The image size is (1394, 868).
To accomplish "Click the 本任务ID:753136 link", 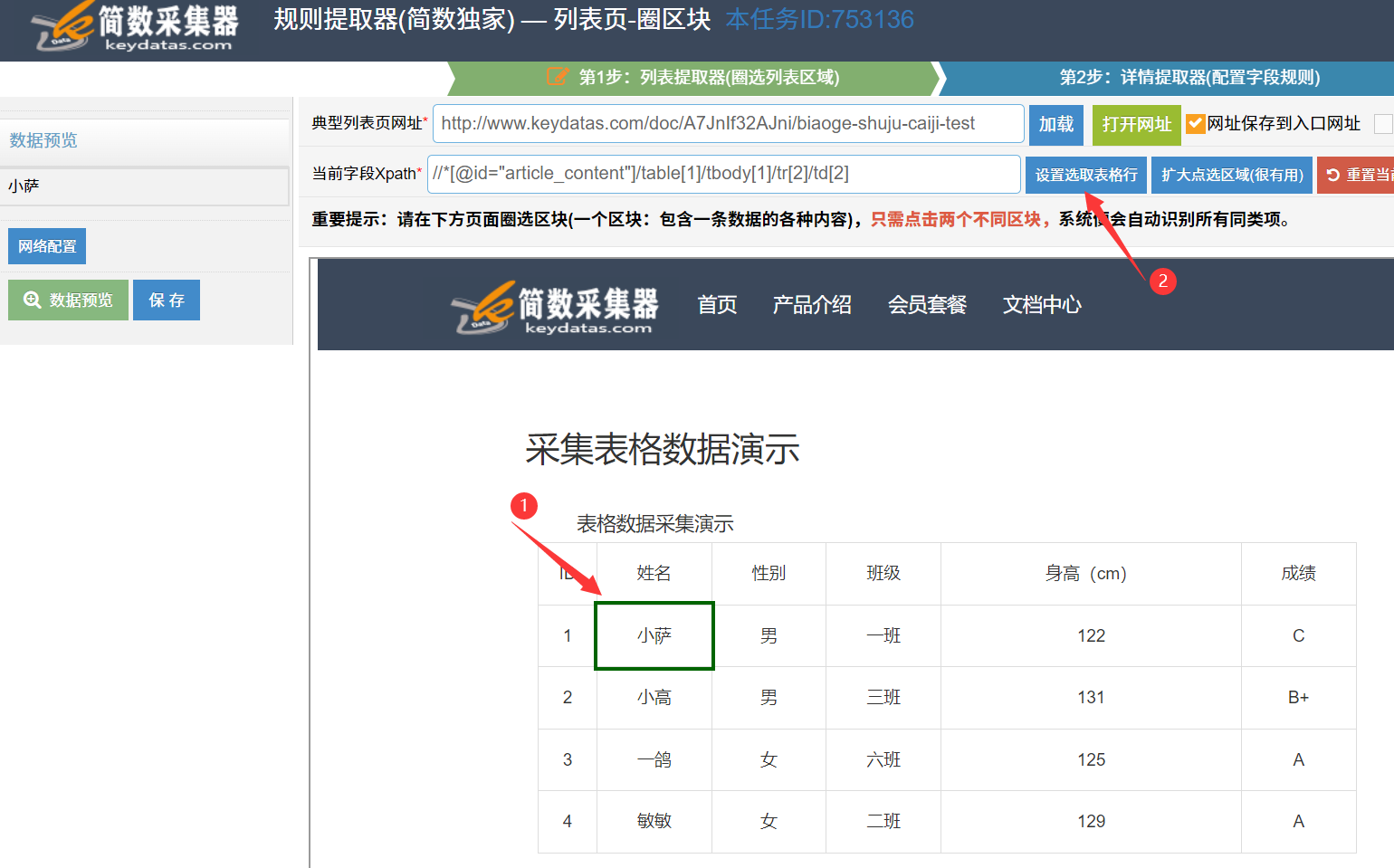I will click(x=819, y=19).
